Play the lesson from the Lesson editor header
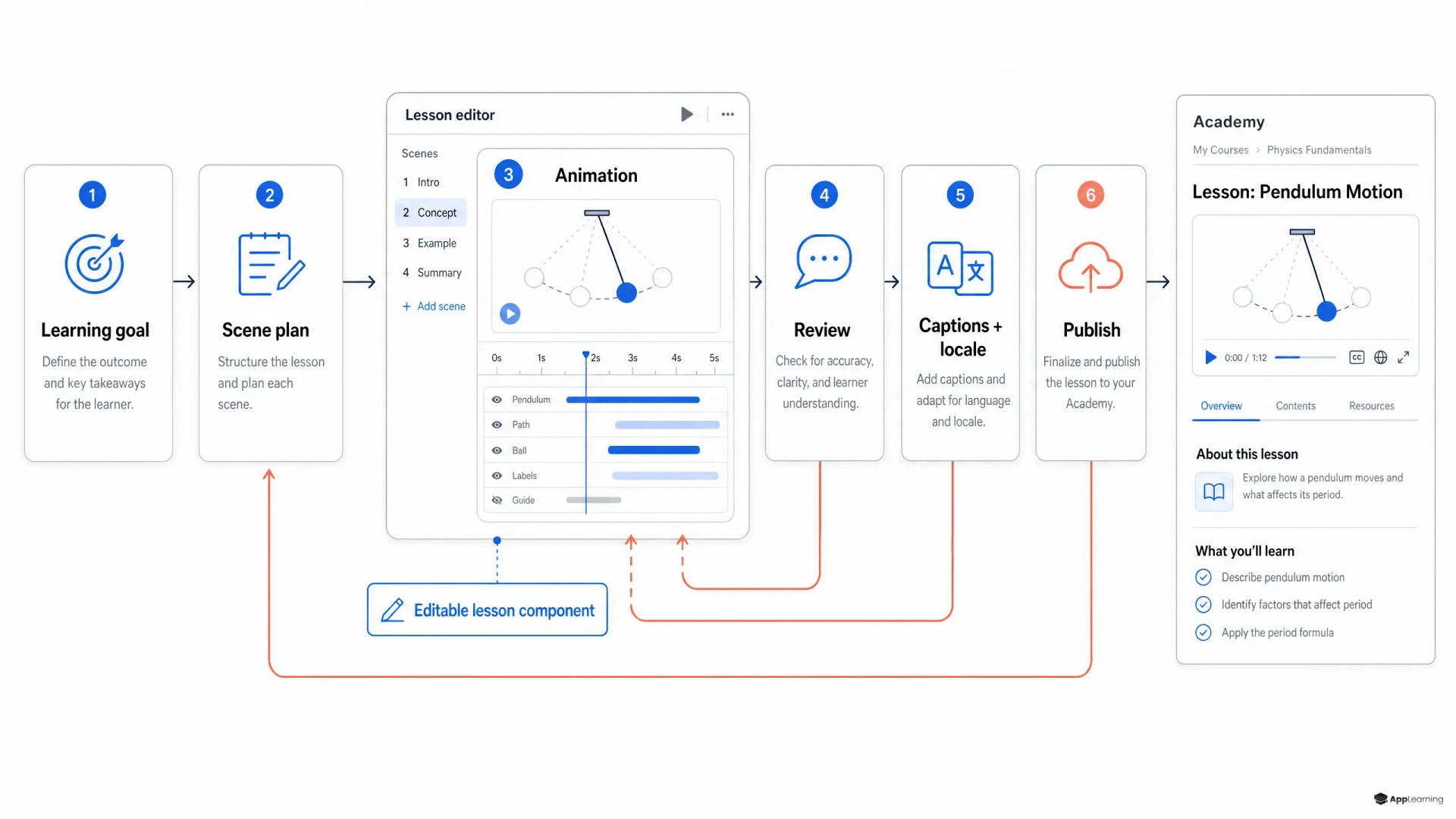Screen dimensions: 1456x819 point(686,115)
